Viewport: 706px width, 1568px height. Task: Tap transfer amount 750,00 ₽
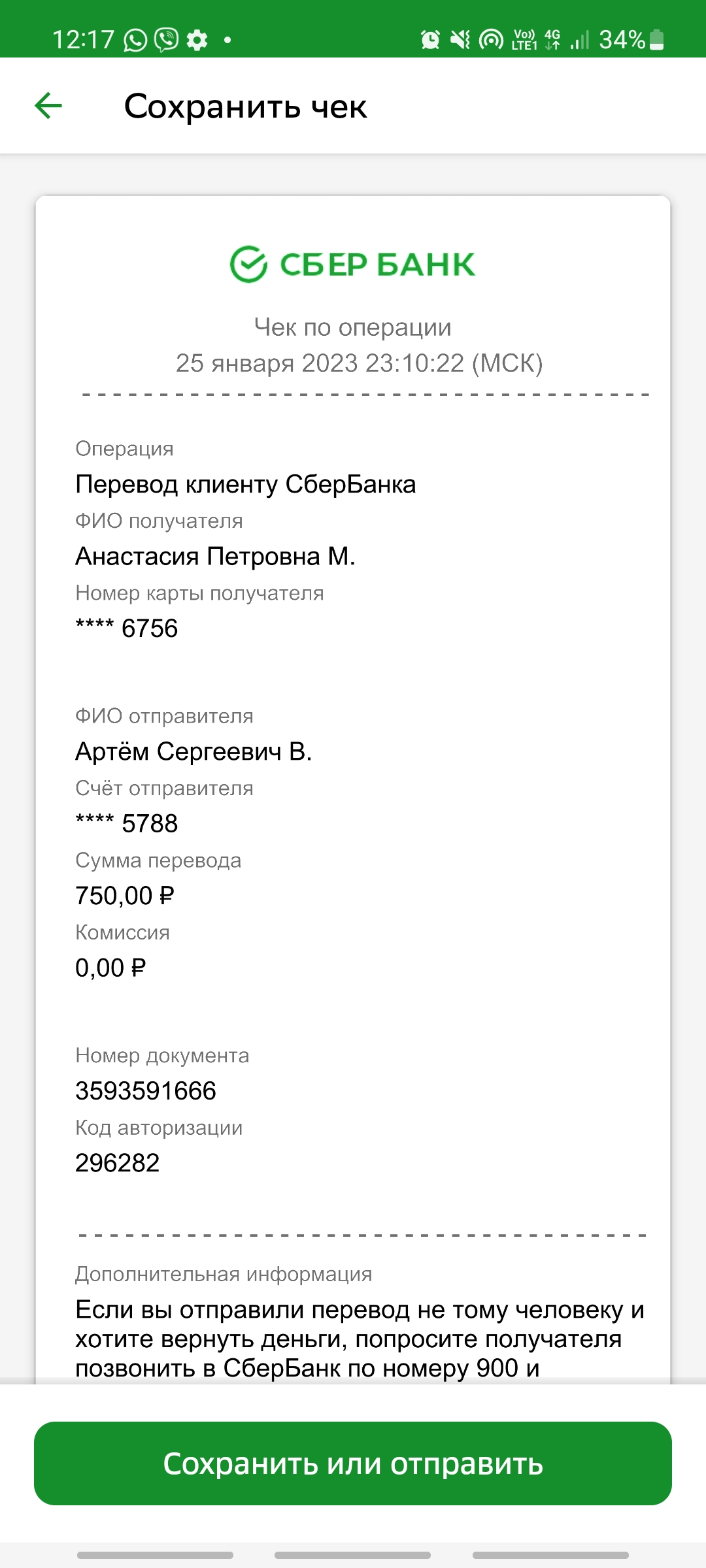pyautogui.click(x=125, y=895)
